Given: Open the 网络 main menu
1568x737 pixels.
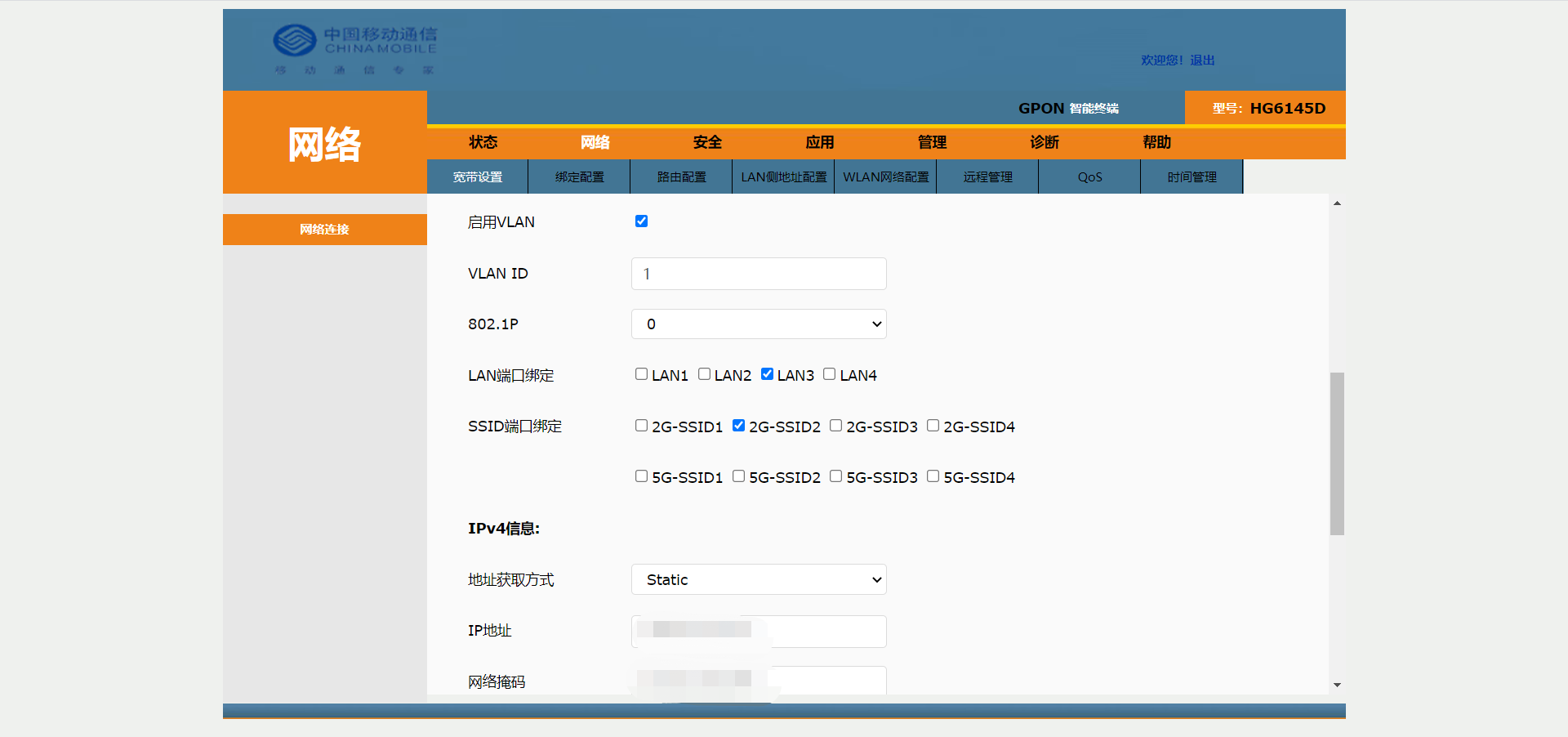Looking at the screenshot, I should [595, 142].
